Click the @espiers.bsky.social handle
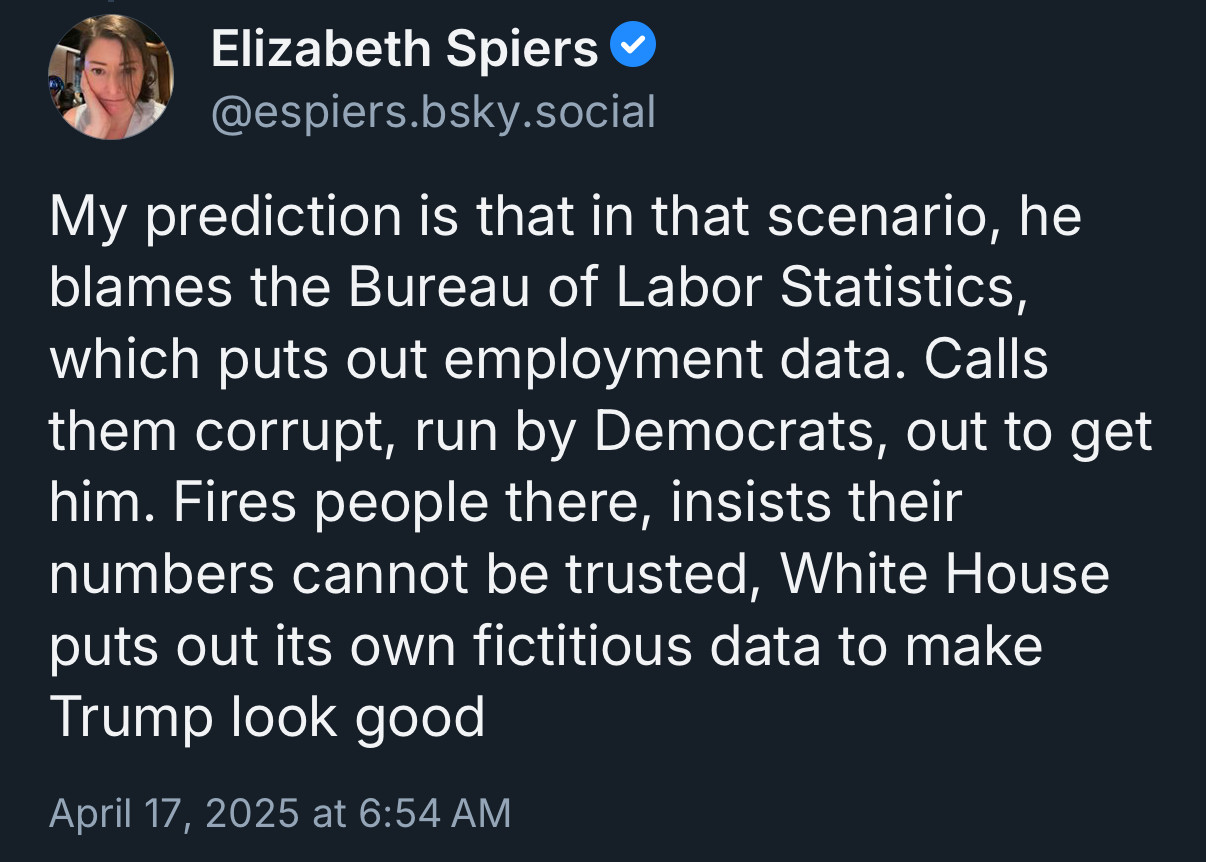The image size is (1206, 862). point(433,112)
